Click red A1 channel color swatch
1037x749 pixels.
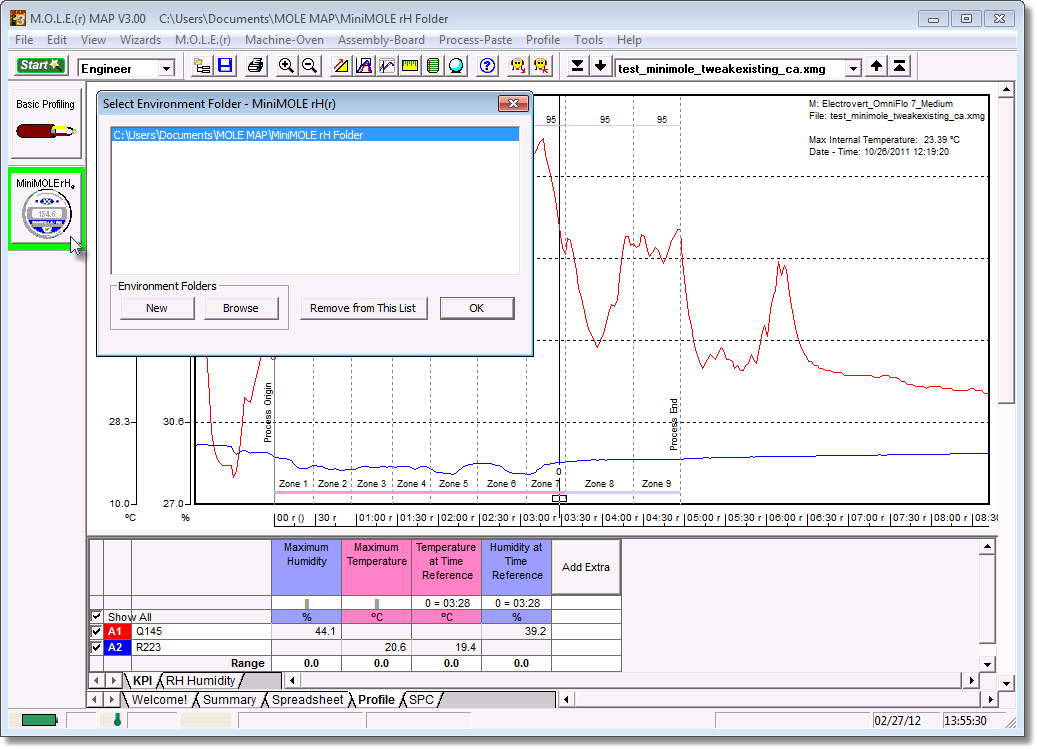coord(115,631)
